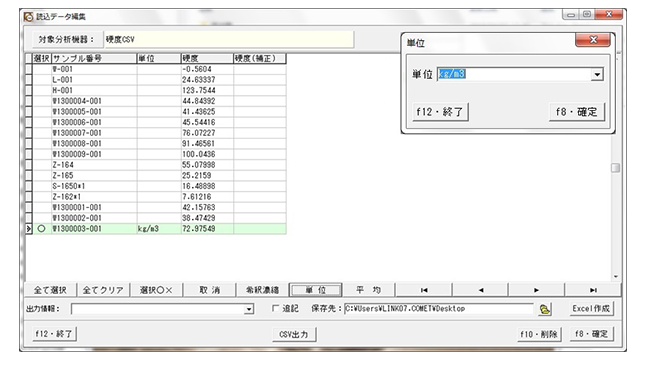
Task: Select sample W1300001-001
Action: click(x=94, y=207)
